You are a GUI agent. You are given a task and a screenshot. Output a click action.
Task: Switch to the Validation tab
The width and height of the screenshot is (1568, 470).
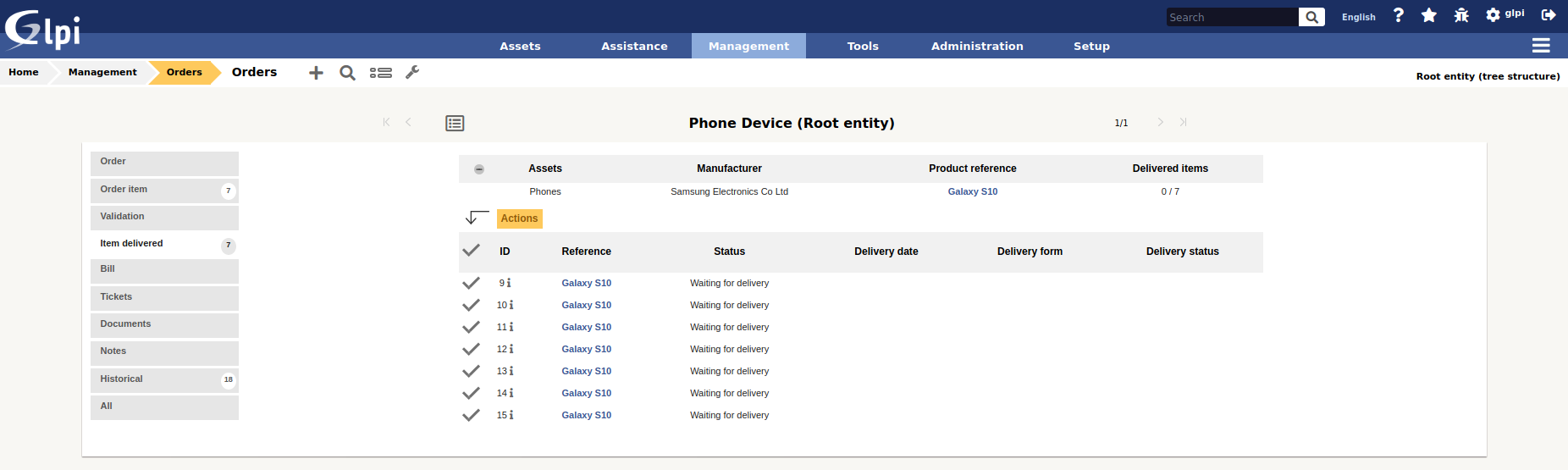(x=164, y=217)
